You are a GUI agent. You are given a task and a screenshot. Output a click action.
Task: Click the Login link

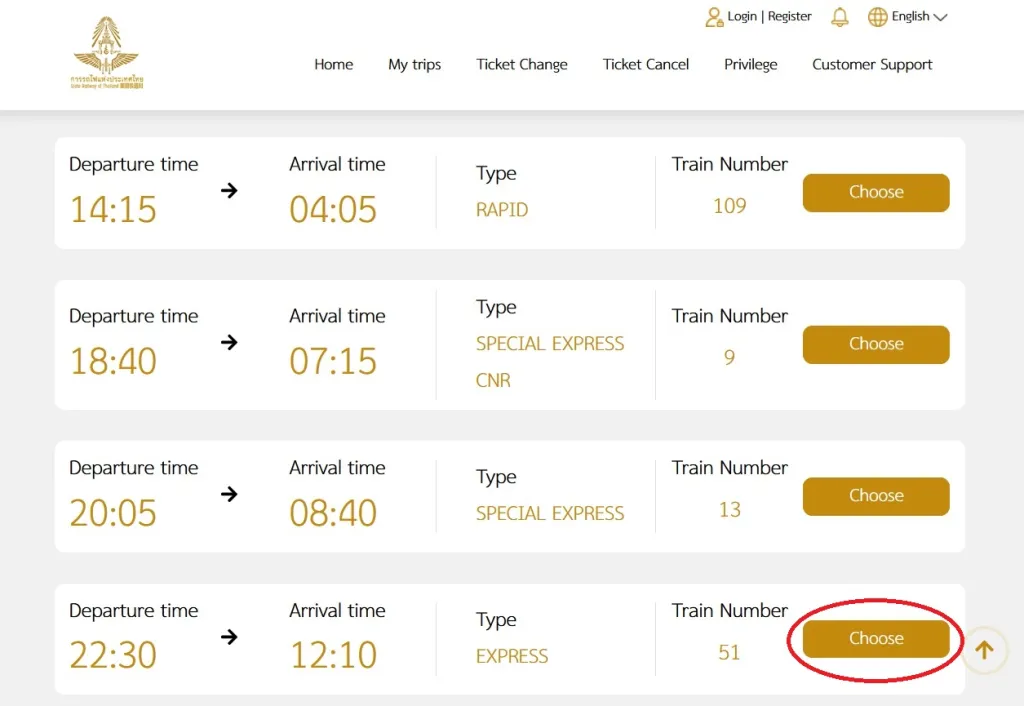tap(742, 16)
